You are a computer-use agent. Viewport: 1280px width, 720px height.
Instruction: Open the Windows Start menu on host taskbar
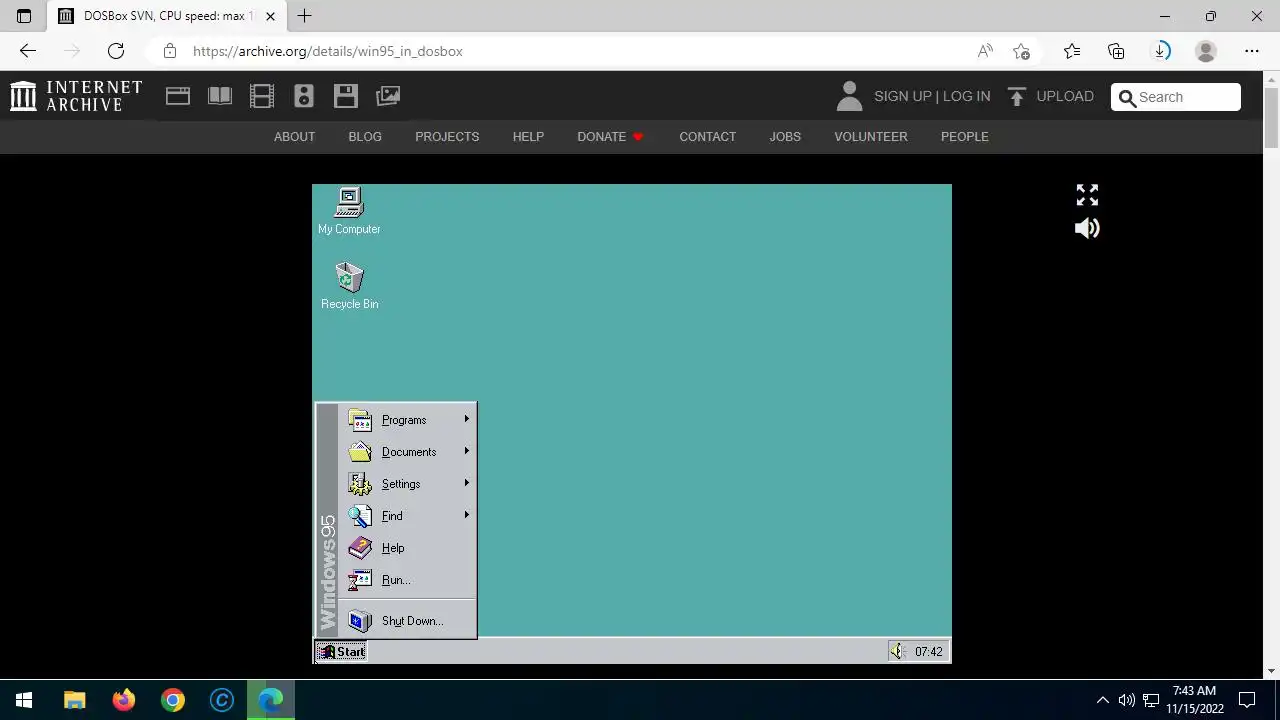pos(24,700)
